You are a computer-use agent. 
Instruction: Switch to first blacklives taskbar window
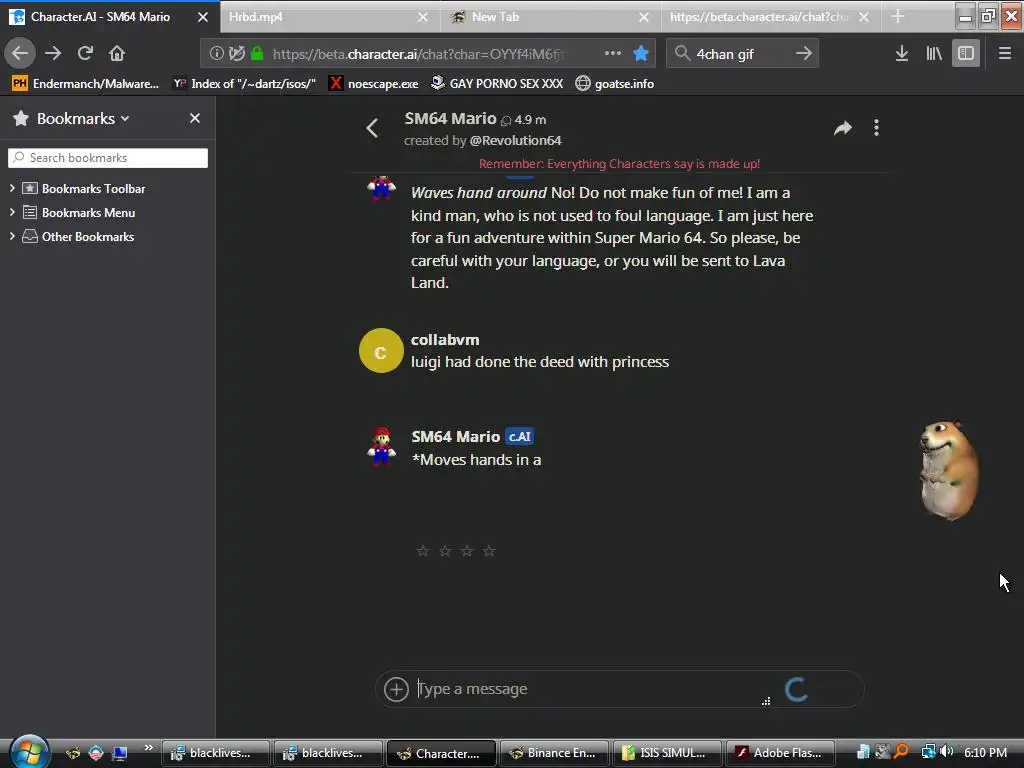pyautogui.click(x=216, y=753)
